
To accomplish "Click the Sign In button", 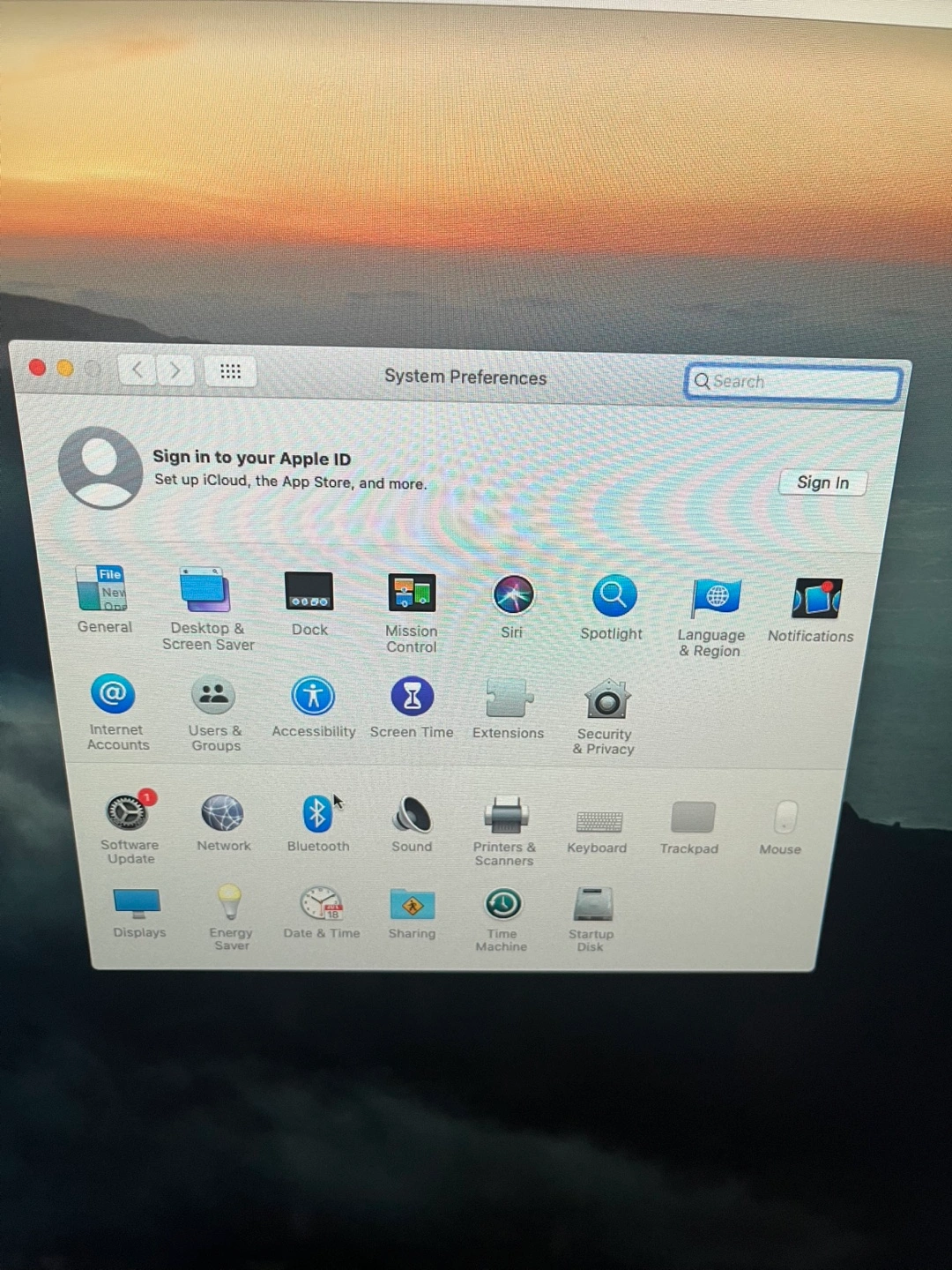I will 822,482.
